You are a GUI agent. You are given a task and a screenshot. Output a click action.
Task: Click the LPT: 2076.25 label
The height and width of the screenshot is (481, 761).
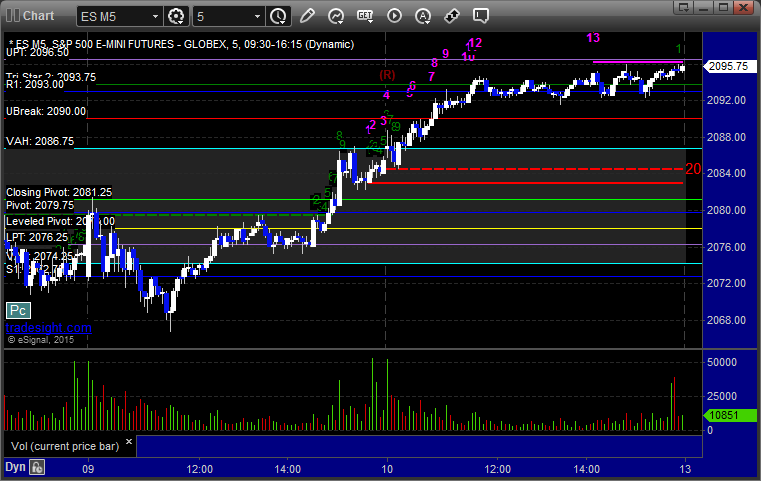point(37,237)
